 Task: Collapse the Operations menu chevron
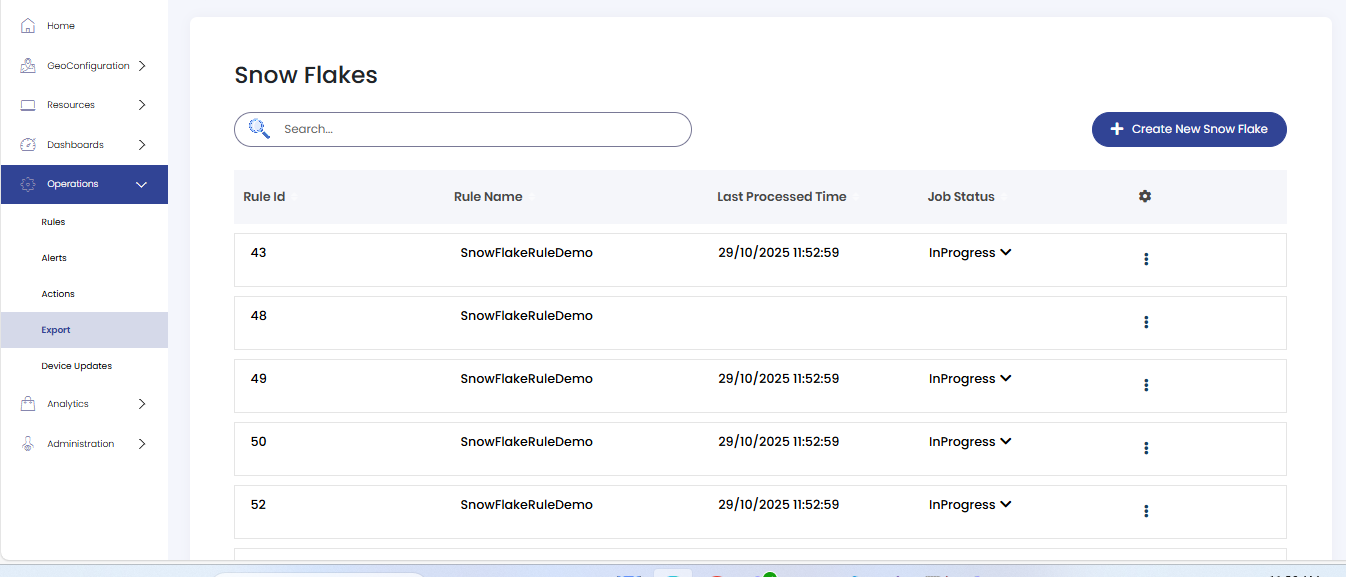pos(141,185)
